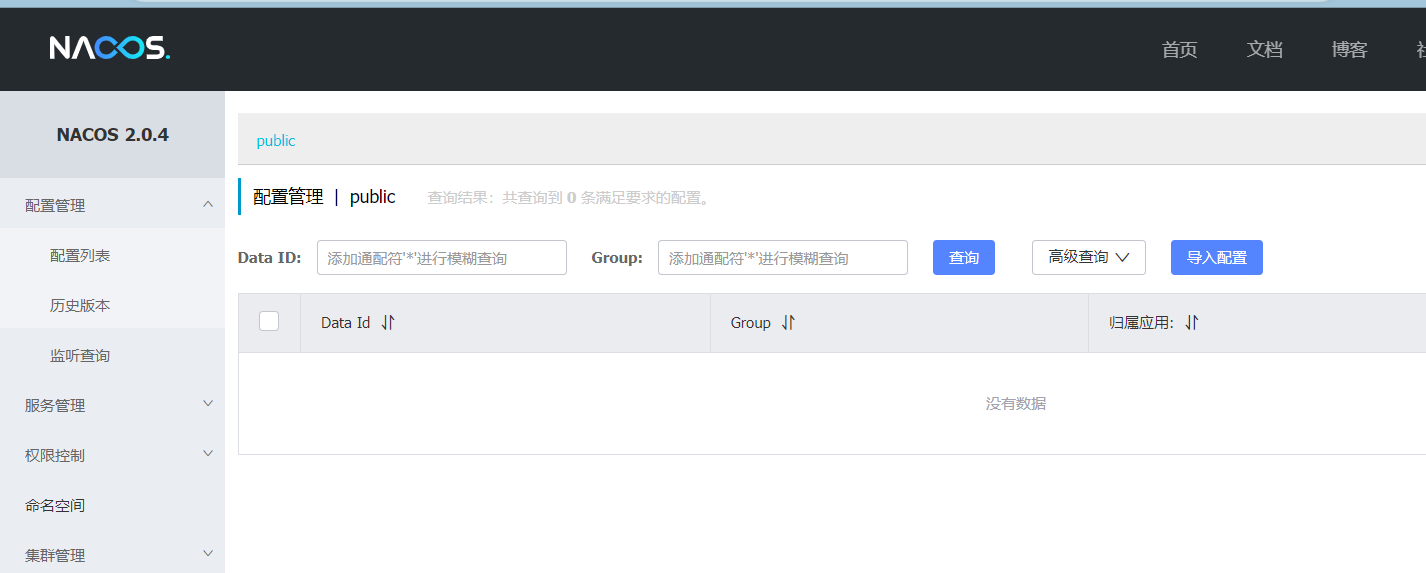This screenshot has width=1426, height=573.
Task: Sort table by Data Id arrows
Action: (x=388, y=323)
